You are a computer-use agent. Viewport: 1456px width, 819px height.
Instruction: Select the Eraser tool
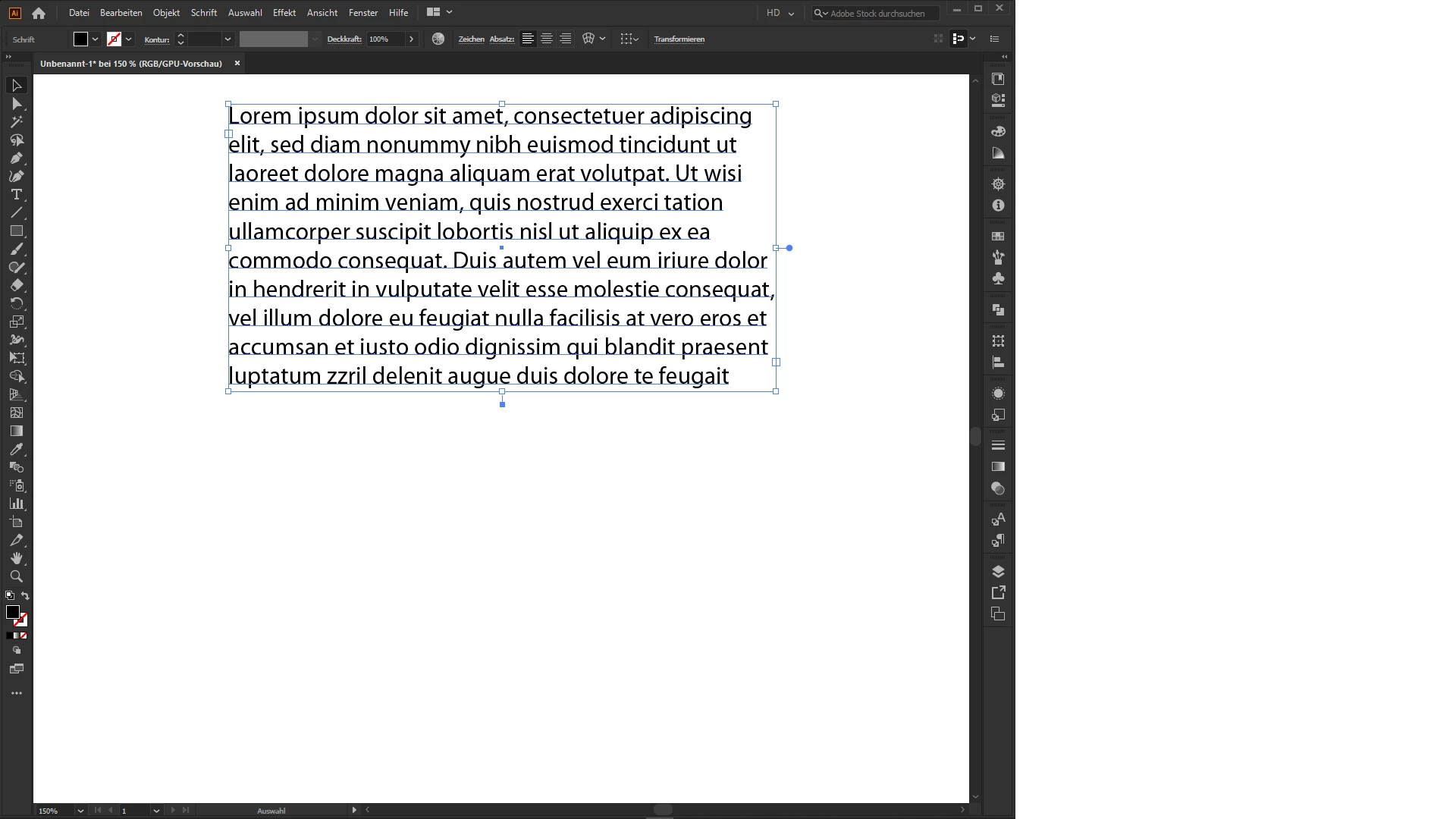click(x=16, y=286)
